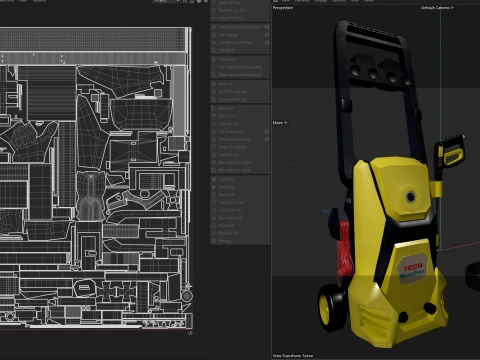Convert Boundary to Circle
The height and width of the screenshot is (360, 480).
[x=240, y=162]
